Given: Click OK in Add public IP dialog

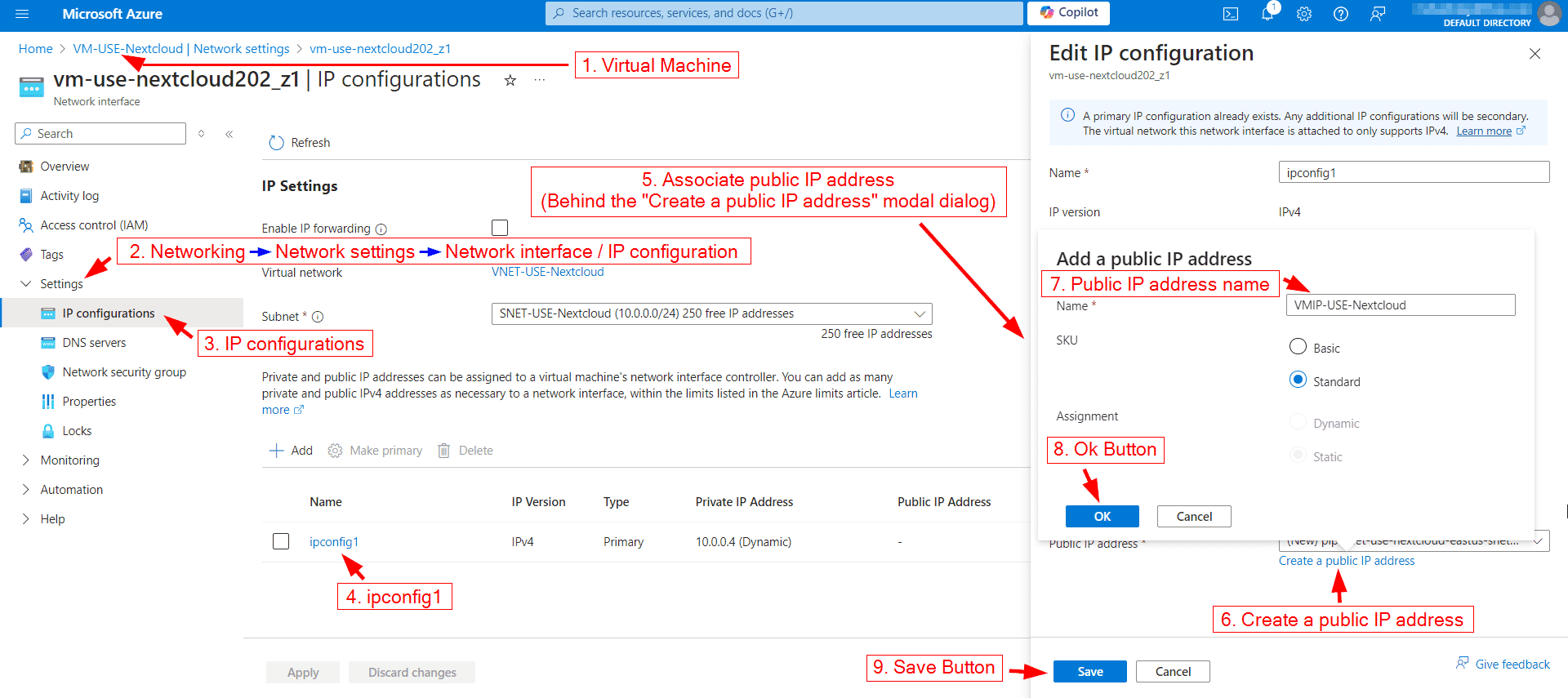Looking at the screenshot, I should 1102,517.
